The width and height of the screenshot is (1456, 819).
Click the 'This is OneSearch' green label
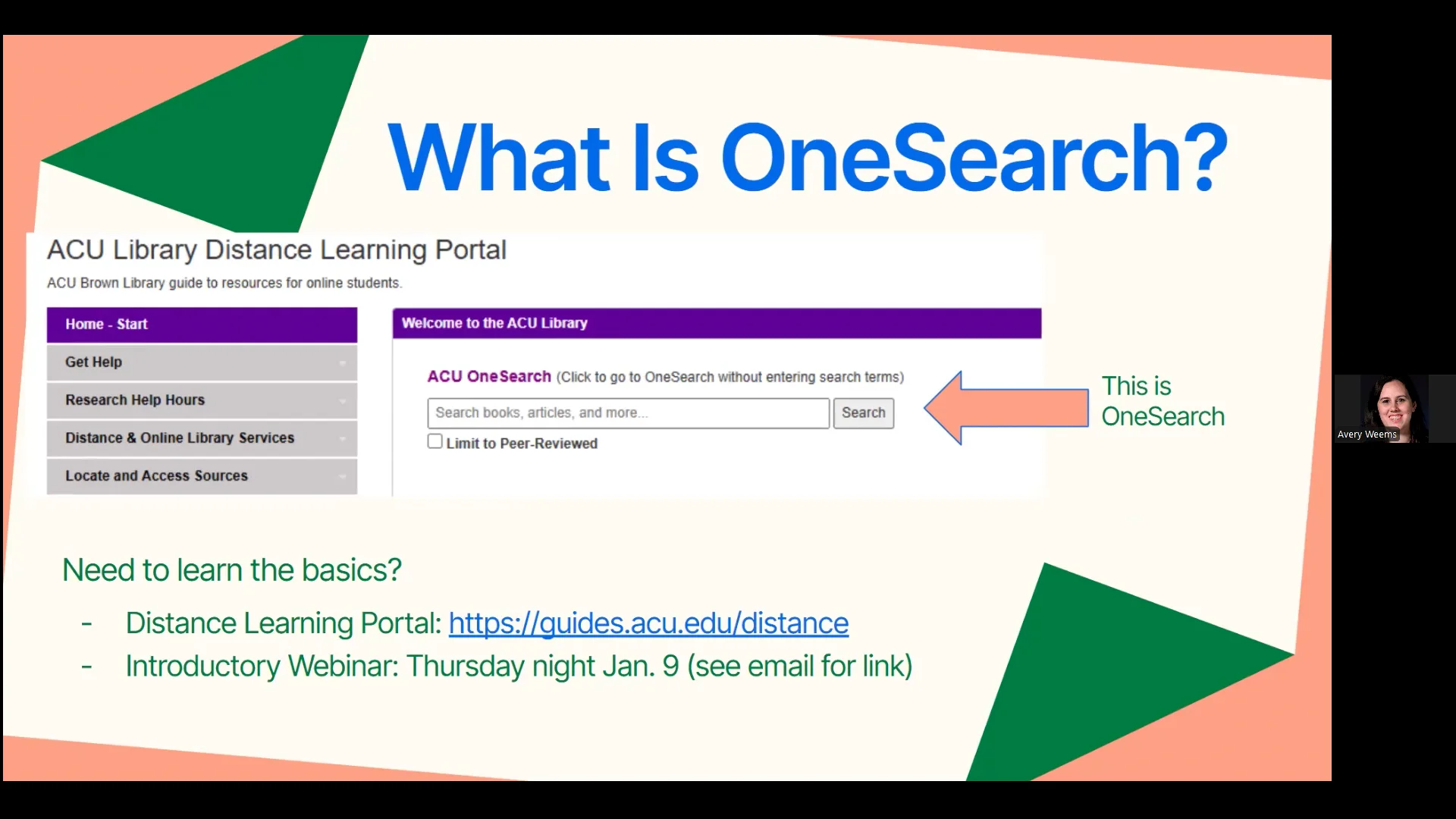1162,401
